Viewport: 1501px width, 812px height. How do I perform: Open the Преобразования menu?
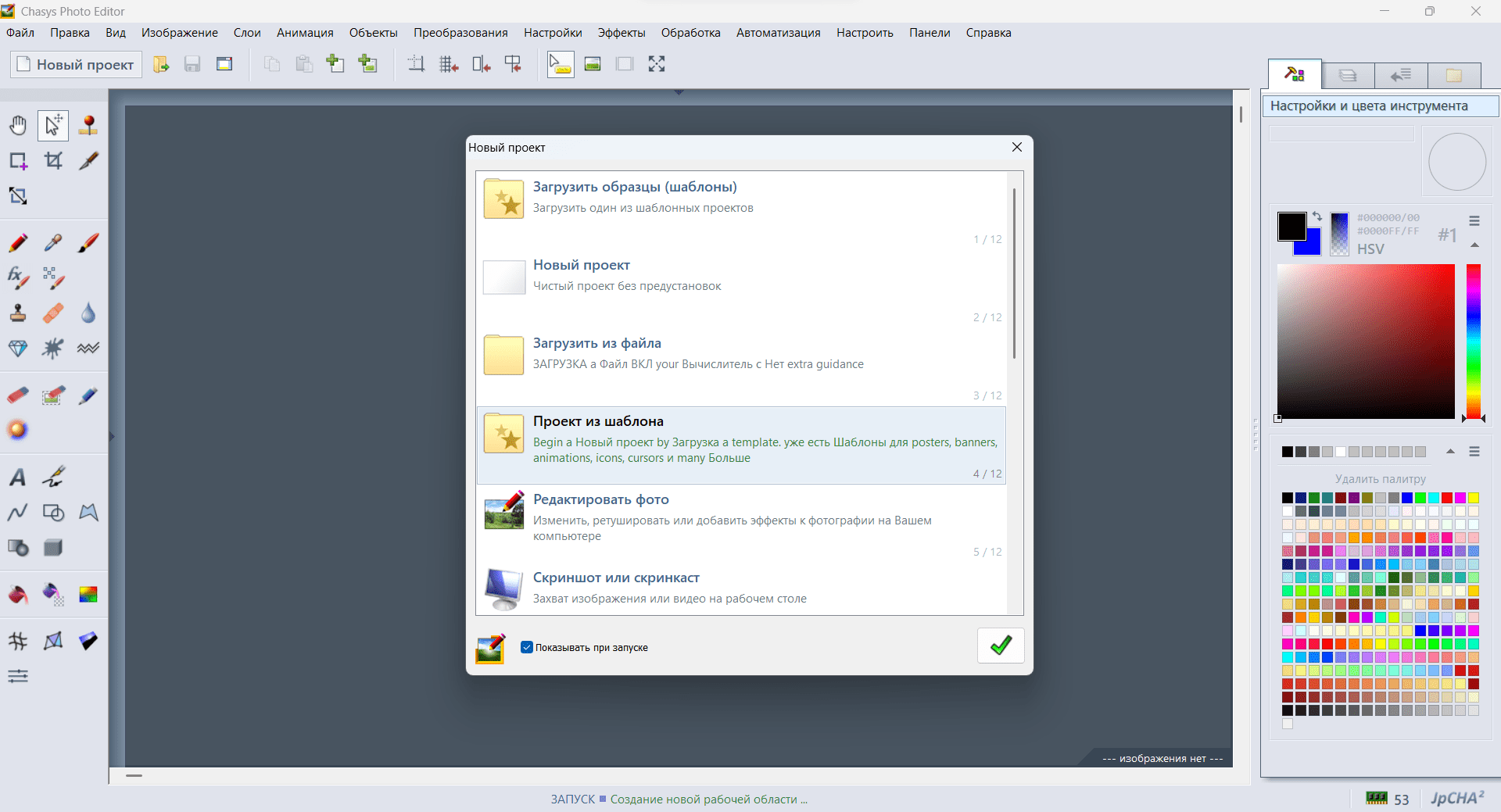pyautogui.click(x=460, y=33)
